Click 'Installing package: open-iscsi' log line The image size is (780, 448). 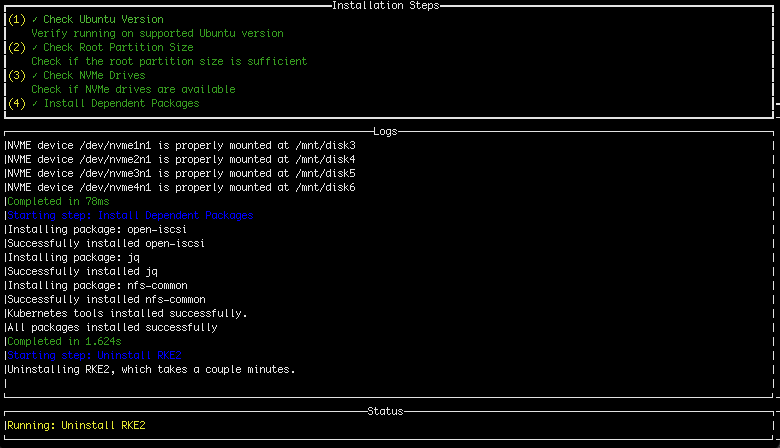click(97, 229)
